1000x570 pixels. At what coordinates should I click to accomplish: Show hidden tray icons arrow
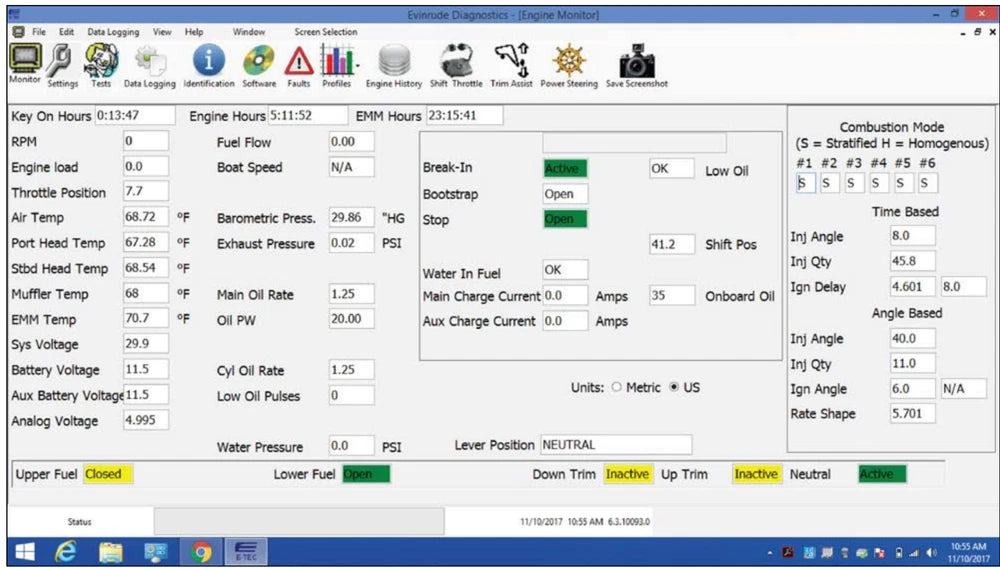coord(770,552)
